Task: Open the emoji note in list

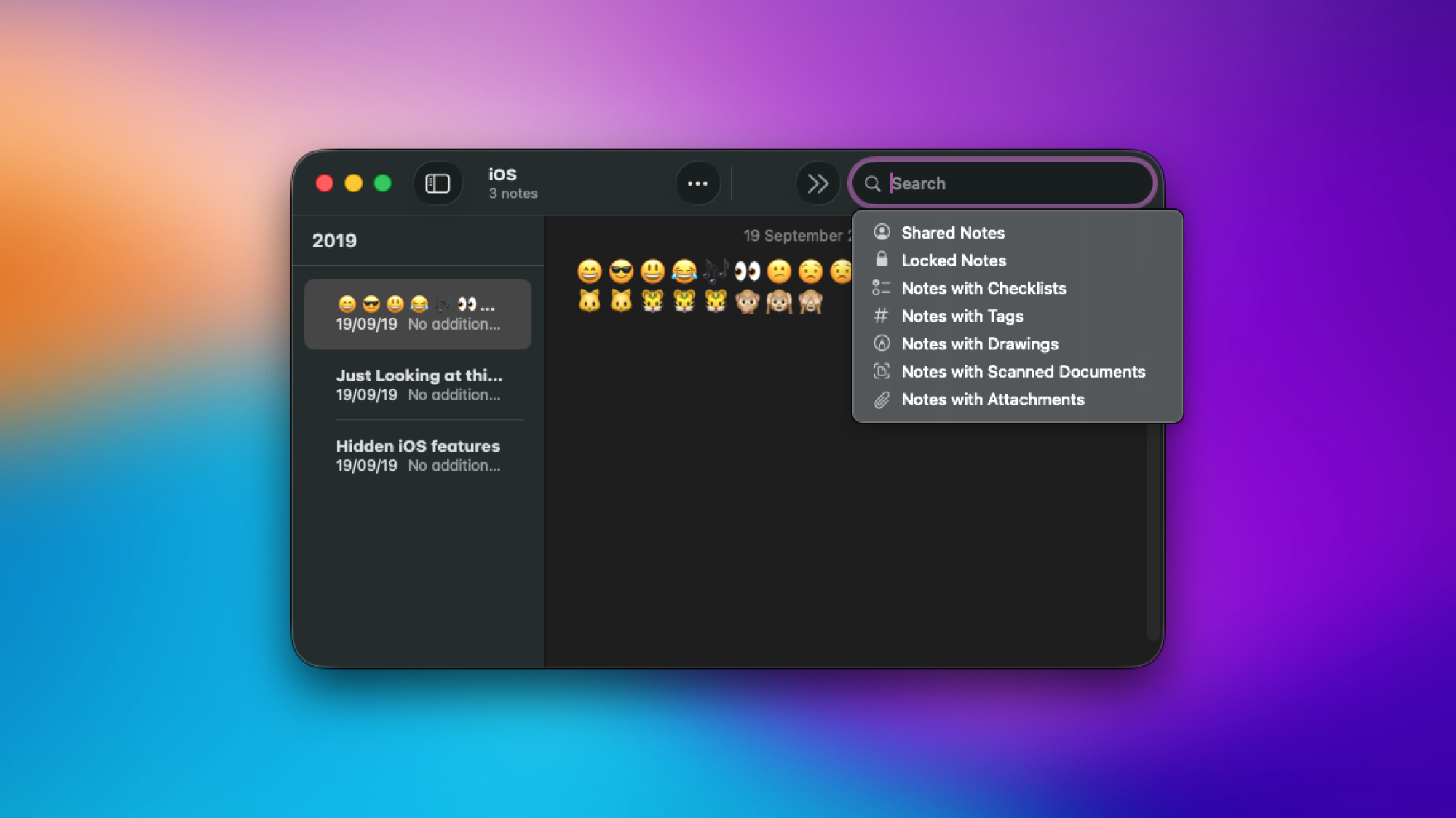Action: pyautogui.click(x=418, y=314)
